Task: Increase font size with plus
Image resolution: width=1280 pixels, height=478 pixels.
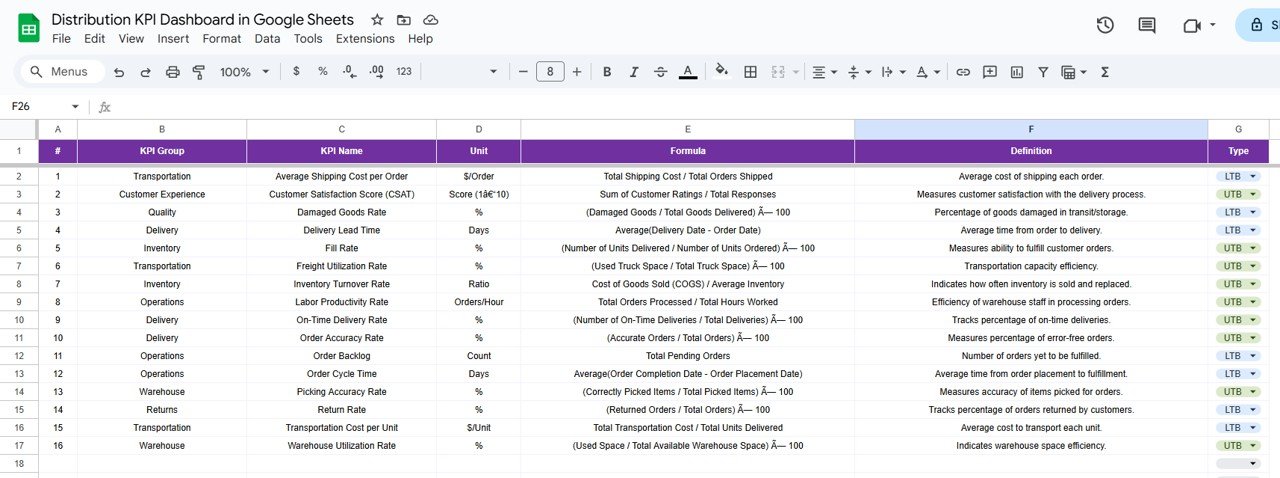Action: click(x=577, y=72)
